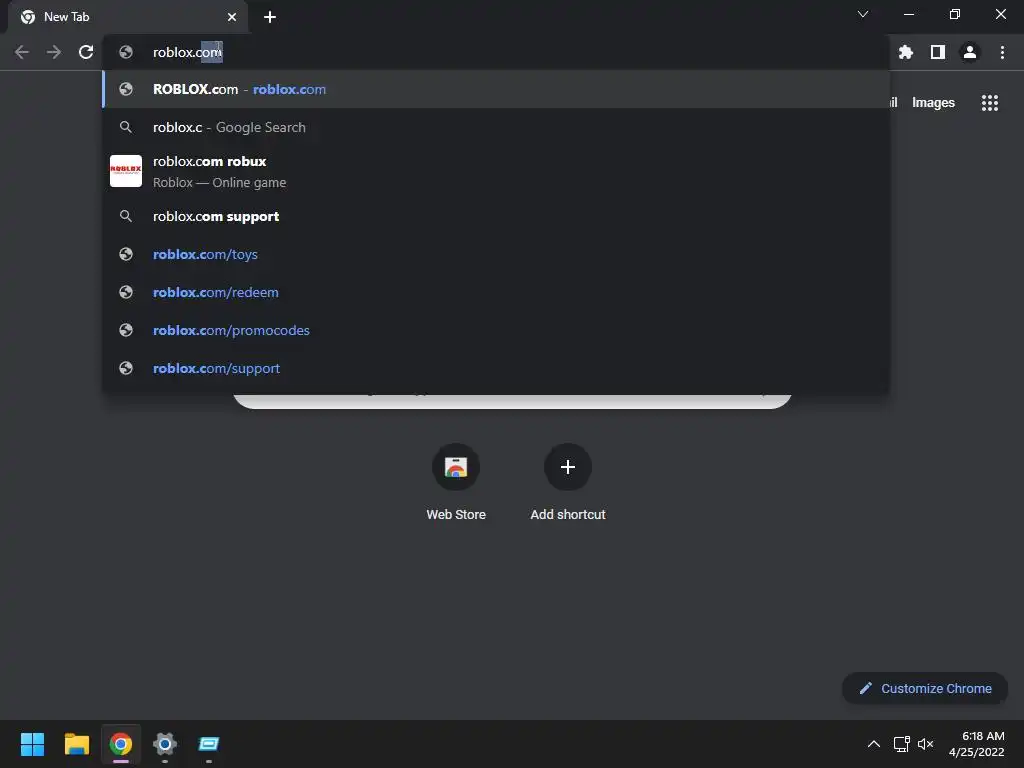Image resolution: width=1024 pixels, height=768 pixels.
Task: Open the Windows Start menu
Action: pyautogui.click(x=32, y=744)
